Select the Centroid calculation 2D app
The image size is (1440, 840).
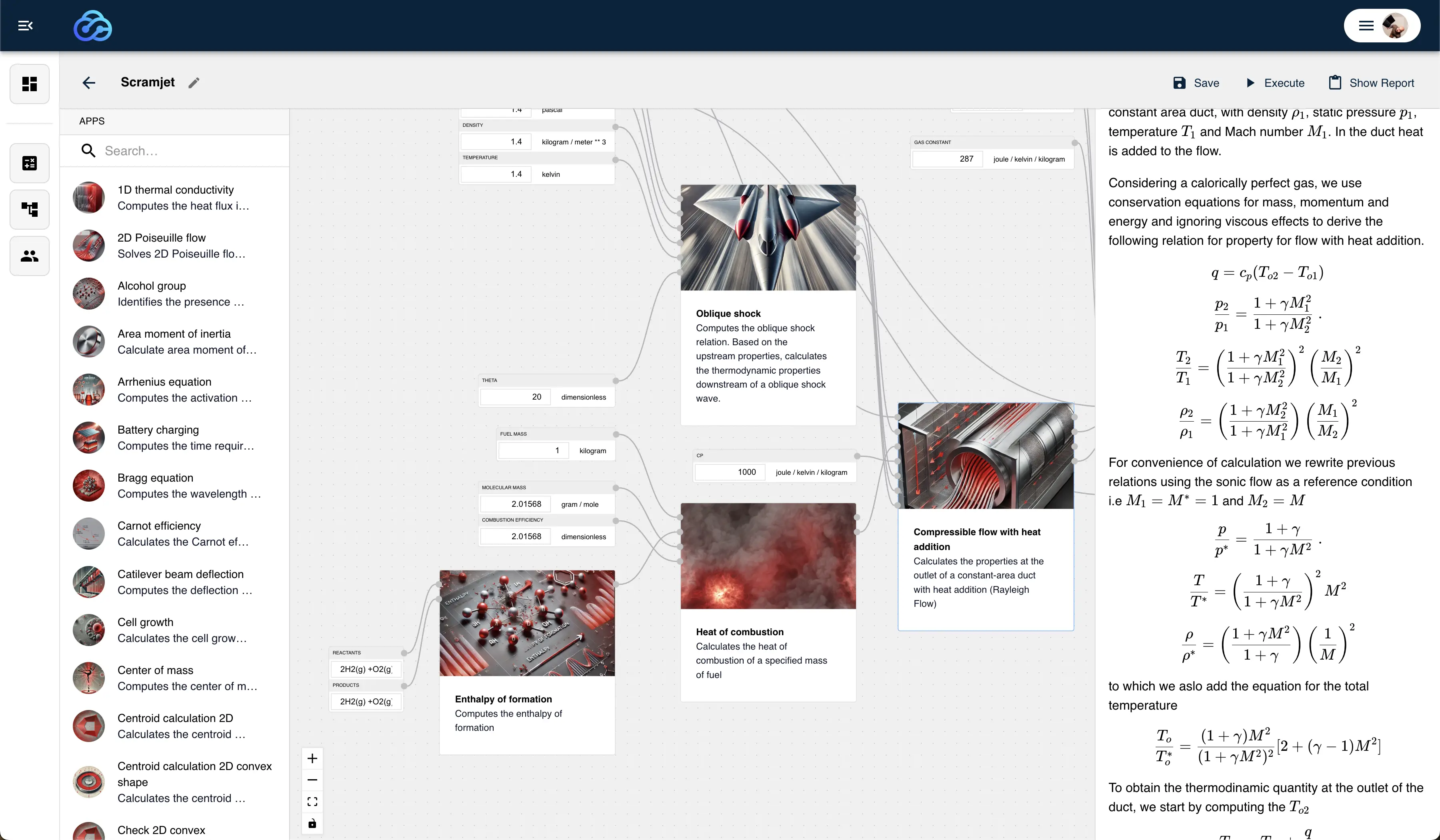tap(175, 726)
